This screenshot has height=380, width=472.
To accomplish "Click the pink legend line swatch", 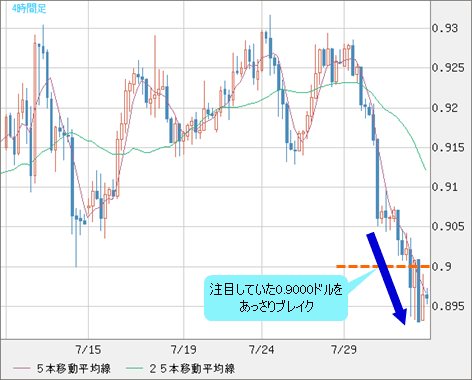I will [x=22, y=368].
